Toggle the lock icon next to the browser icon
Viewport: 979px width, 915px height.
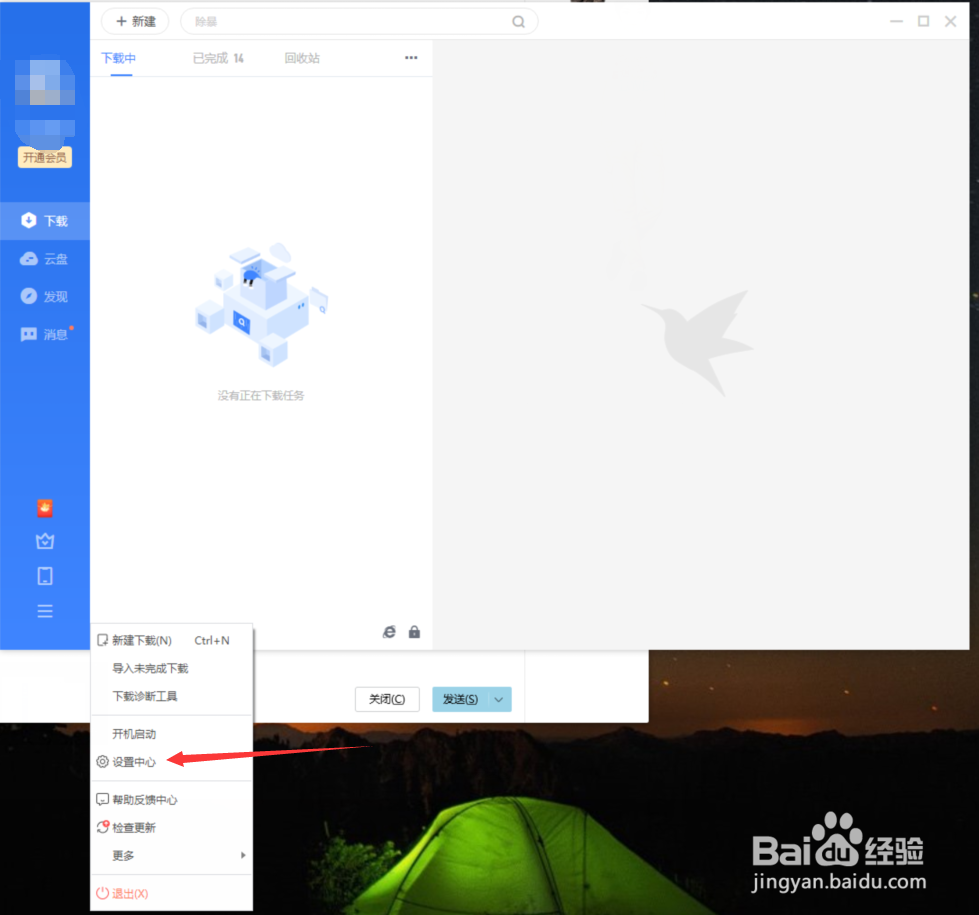414,631
